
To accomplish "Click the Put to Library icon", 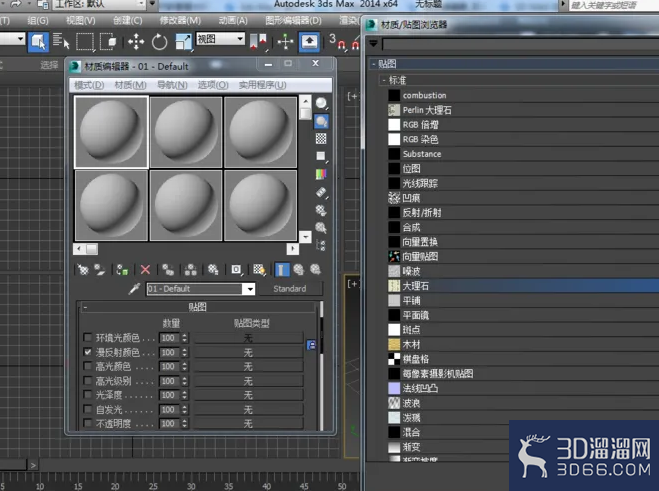I will (x=213, y=269).
